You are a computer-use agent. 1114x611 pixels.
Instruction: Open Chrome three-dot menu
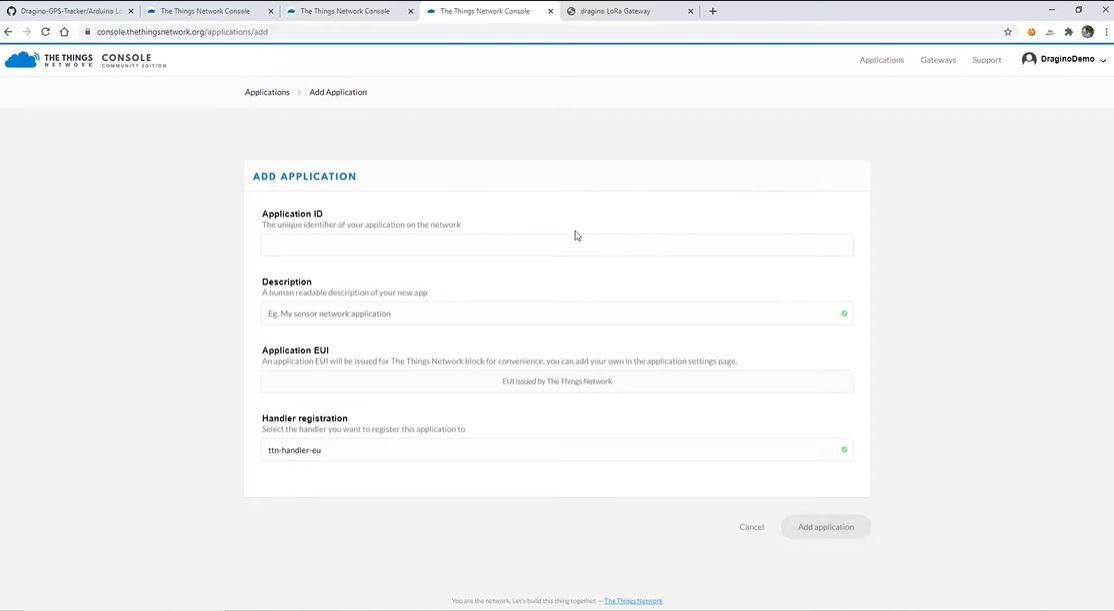pyautogui.click(x=1106, y=32)
